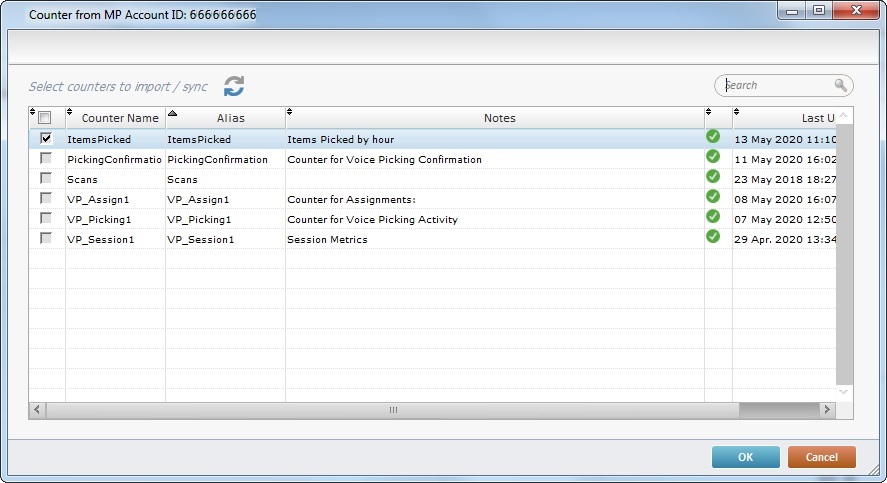
Task: Toggle the select-all checkbox in header
Action: coord(46,118)
